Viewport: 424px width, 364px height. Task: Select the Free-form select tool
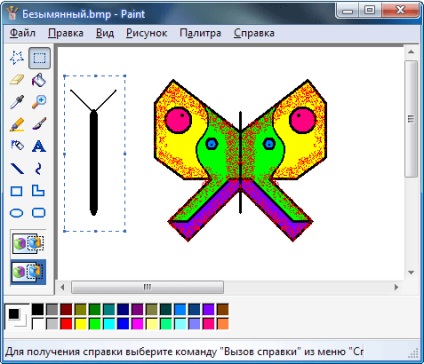coord(17,58)
